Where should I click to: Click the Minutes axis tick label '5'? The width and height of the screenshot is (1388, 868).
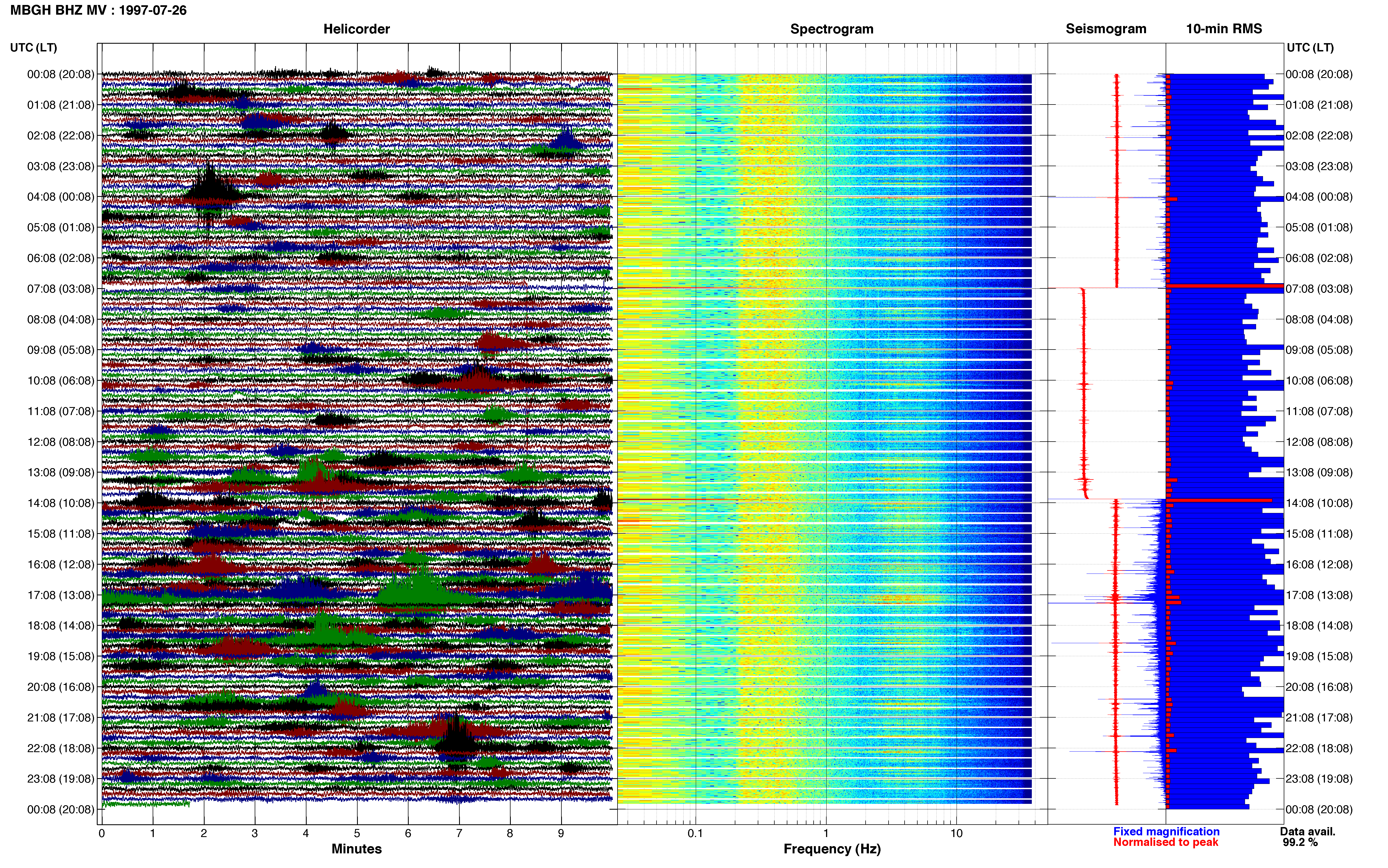pos(357,833)
